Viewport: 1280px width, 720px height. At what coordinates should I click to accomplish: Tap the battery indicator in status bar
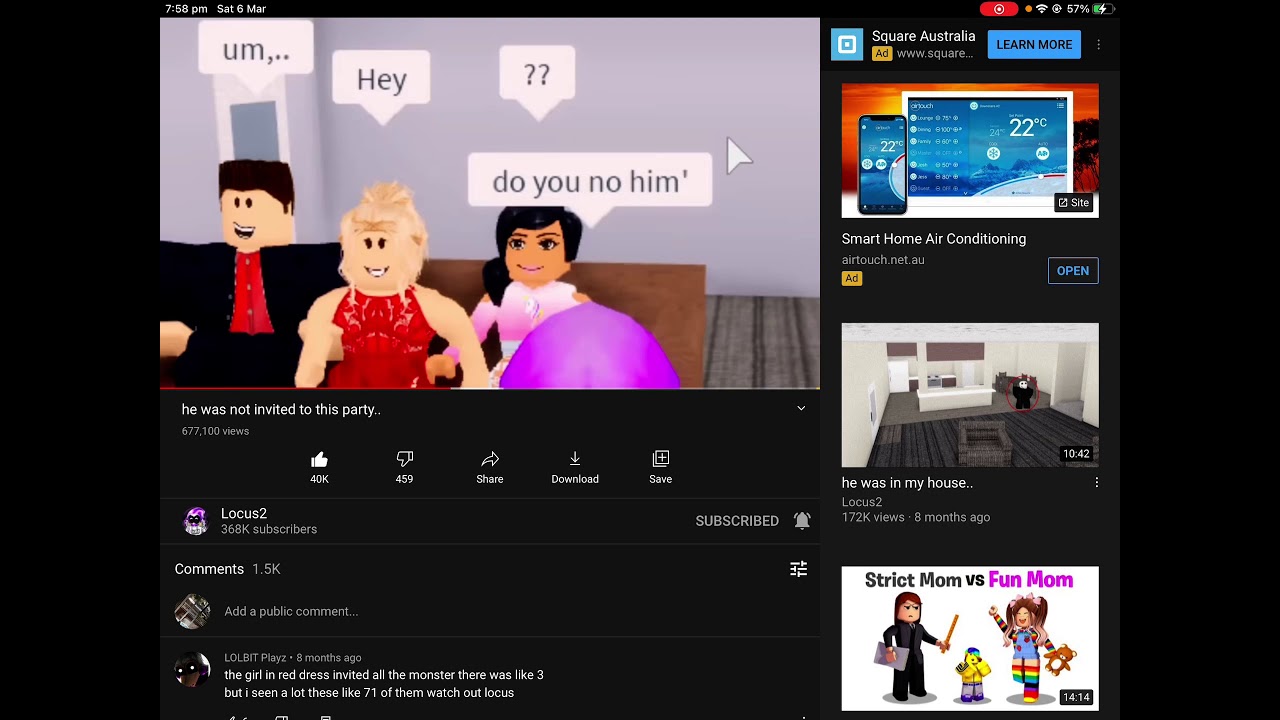pyautogui.click(x=1101, y=9)
